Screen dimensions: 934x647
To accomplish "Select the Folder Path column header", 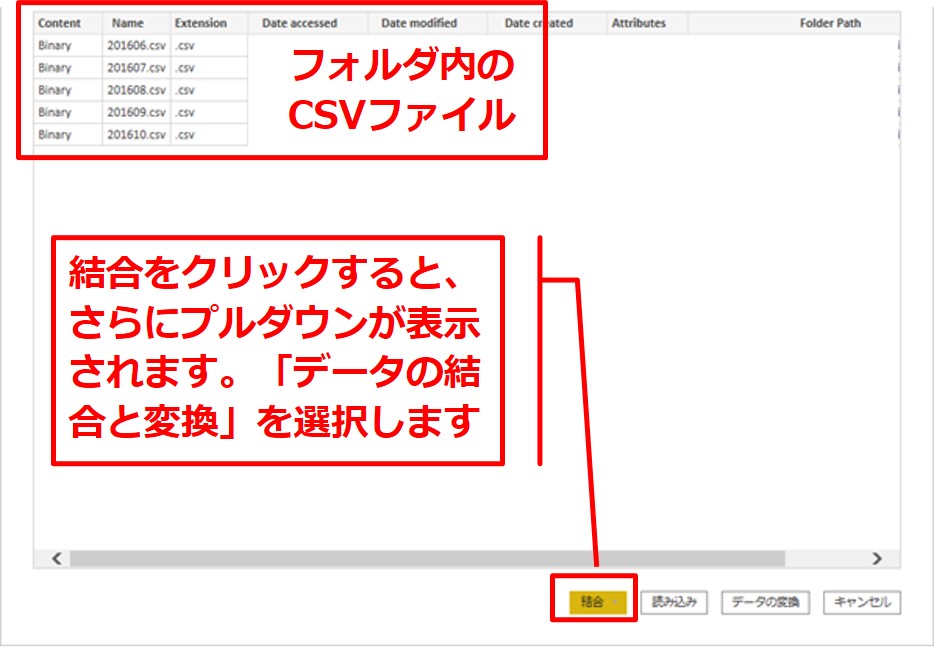I will pos(830,23).
